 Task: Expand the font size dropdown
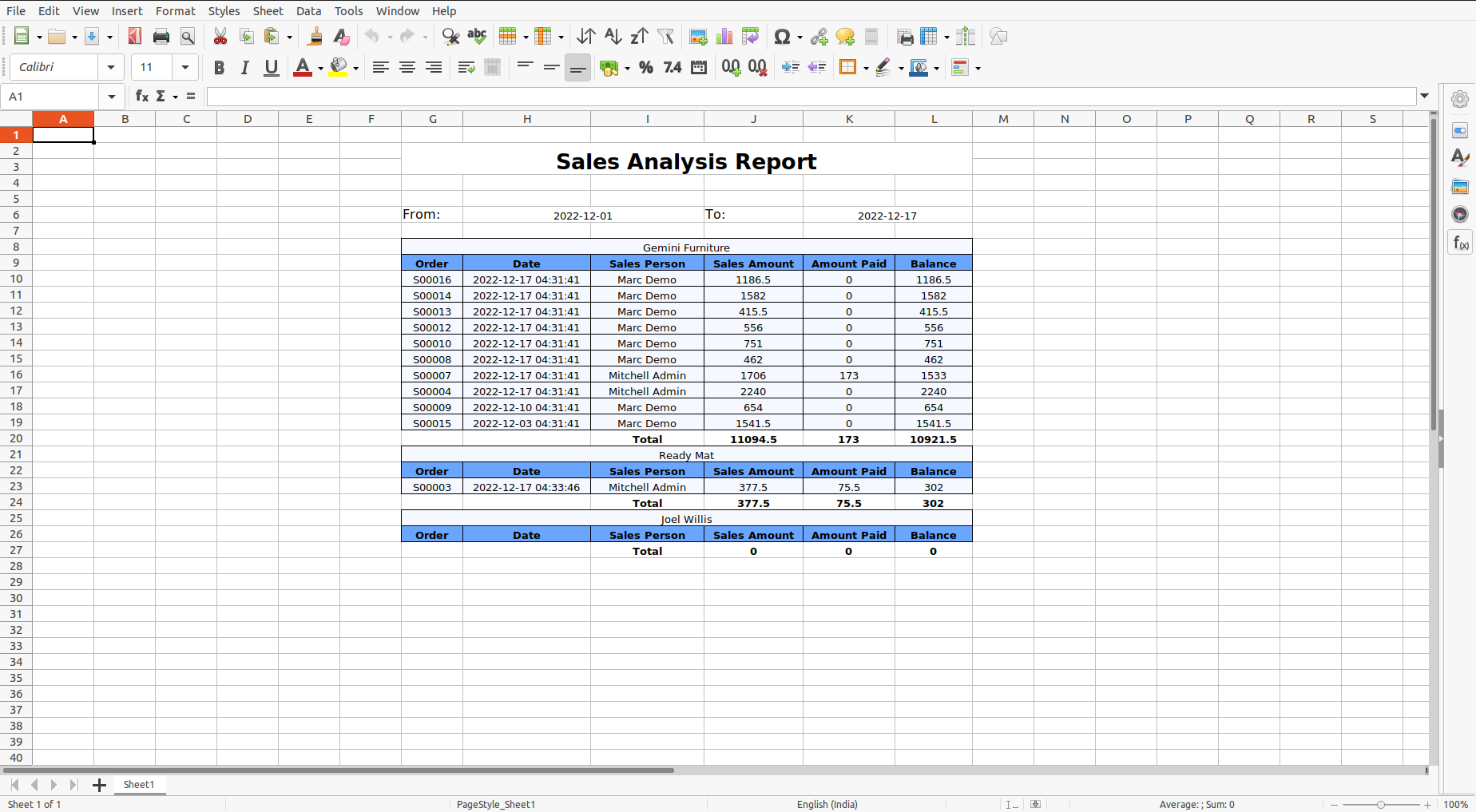[185, 68]
